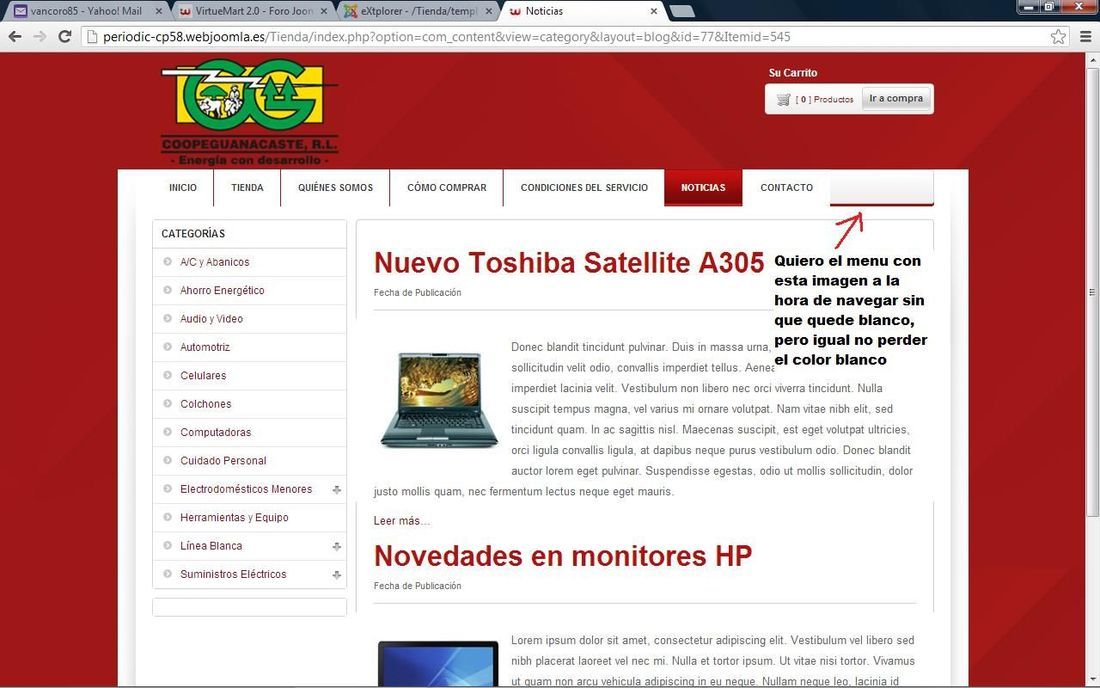Screen dimensions: 1100x688
Task: Click the browser back arrow
Action: [x=15, y=36]
